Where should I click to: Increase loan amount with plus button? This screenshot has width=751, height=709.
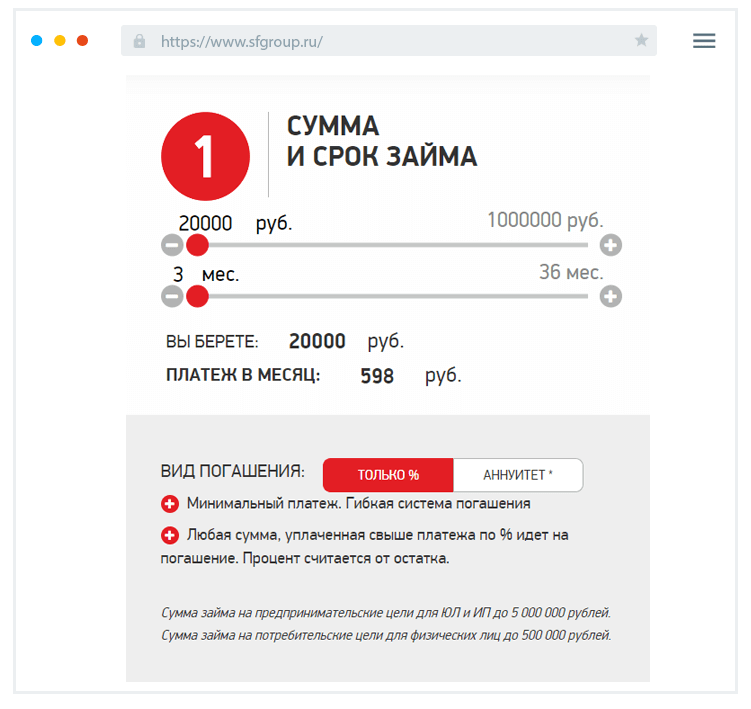tap(611, 245)
